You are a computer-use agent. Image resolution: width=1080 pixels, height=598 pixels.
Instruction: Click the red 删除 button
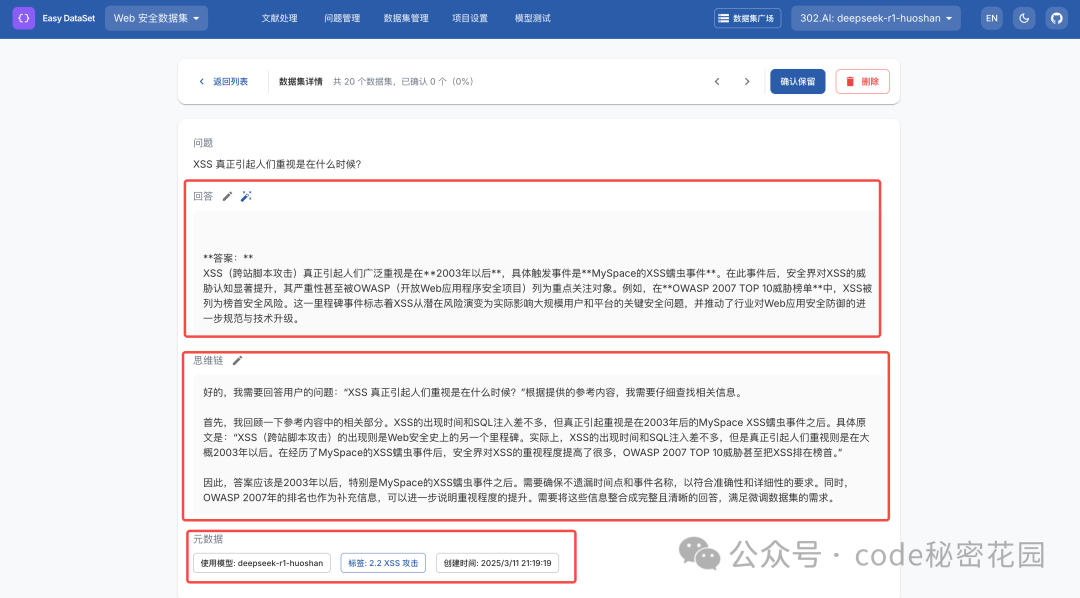click(862, 81)
